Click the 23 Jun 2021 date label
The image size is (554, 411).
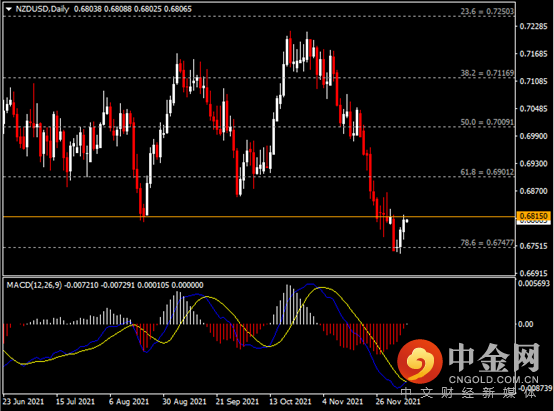click(x=24, y=402)
